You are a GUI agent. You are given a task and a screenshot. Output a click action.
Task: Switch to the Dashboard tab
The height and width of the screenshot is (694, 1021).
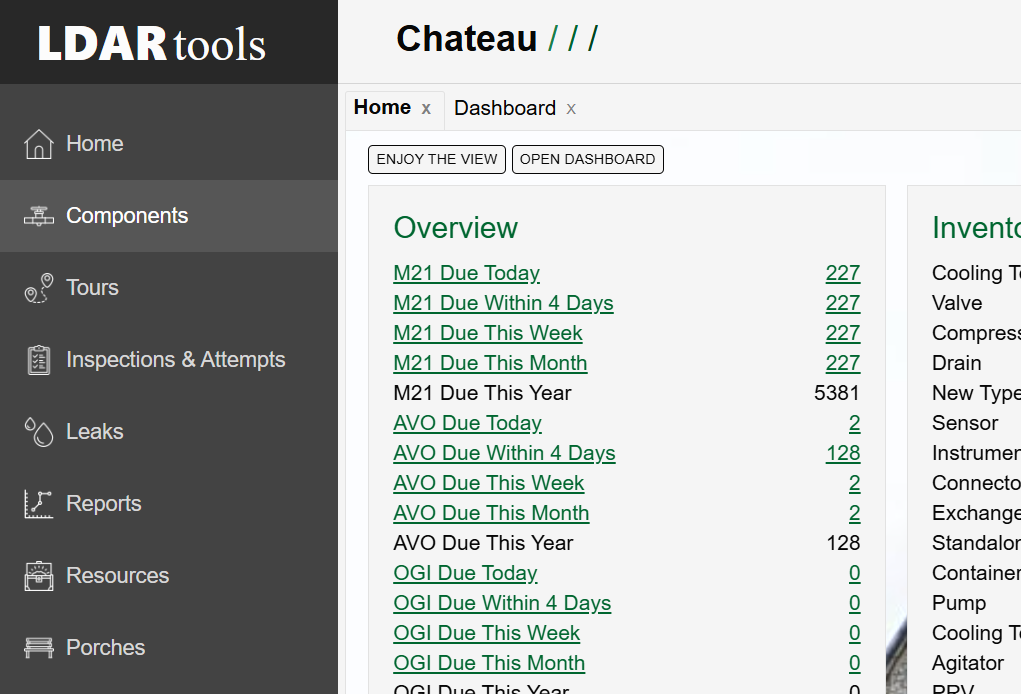click(505, 108)
